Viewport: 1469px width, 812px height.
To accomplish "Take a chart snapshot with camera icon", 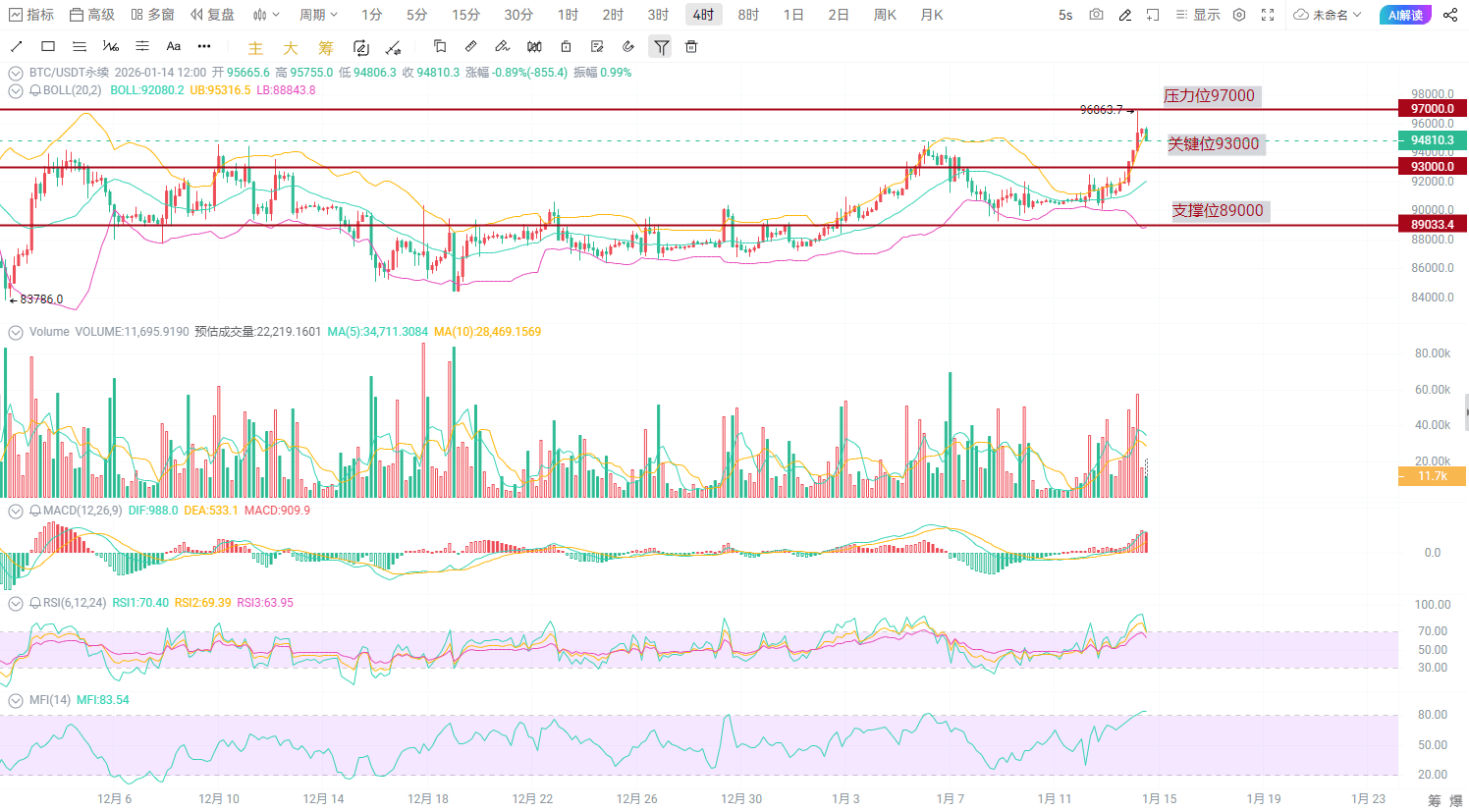I will (x=1097, y=15).
